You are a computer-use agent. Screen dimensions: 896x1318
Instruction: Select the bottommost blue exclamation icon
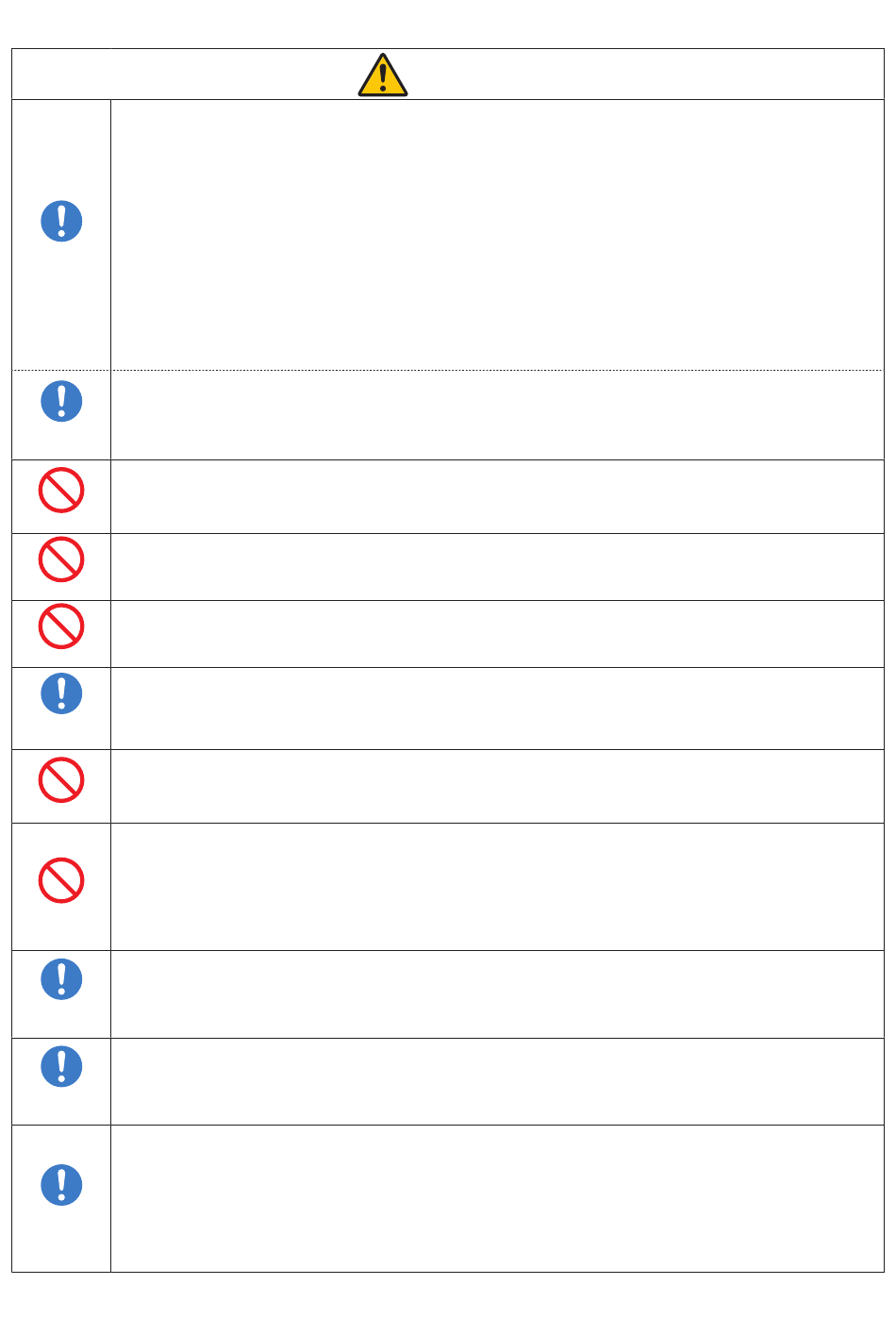tap(61, 1185)
